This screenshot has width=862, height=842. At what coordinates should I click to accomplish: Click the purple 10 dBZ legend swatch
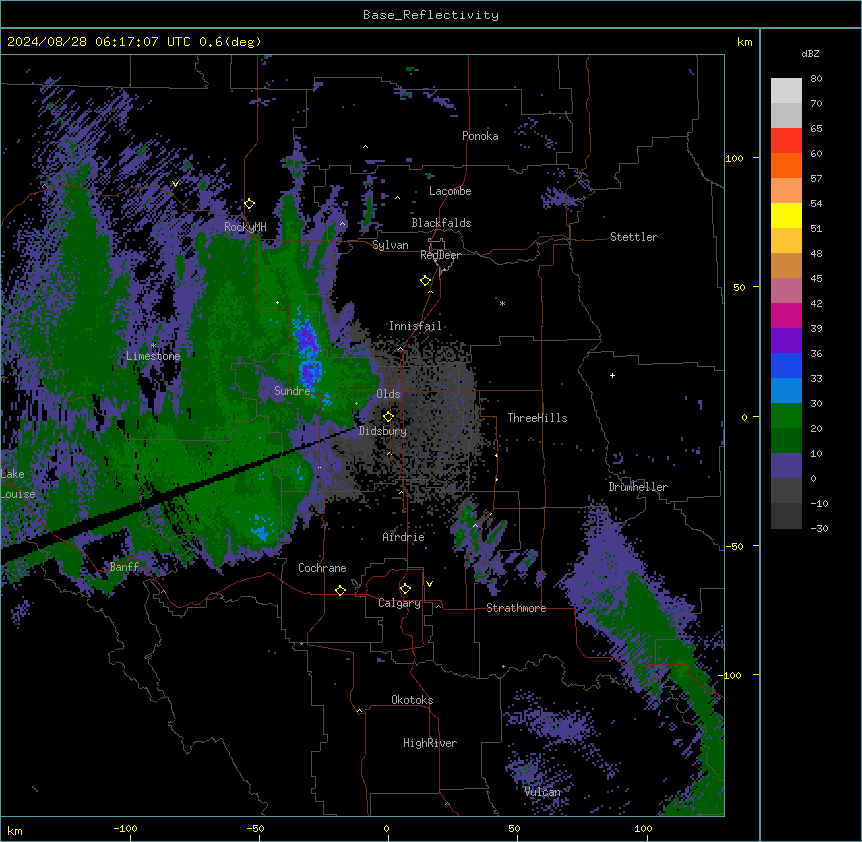pos(786,466)
